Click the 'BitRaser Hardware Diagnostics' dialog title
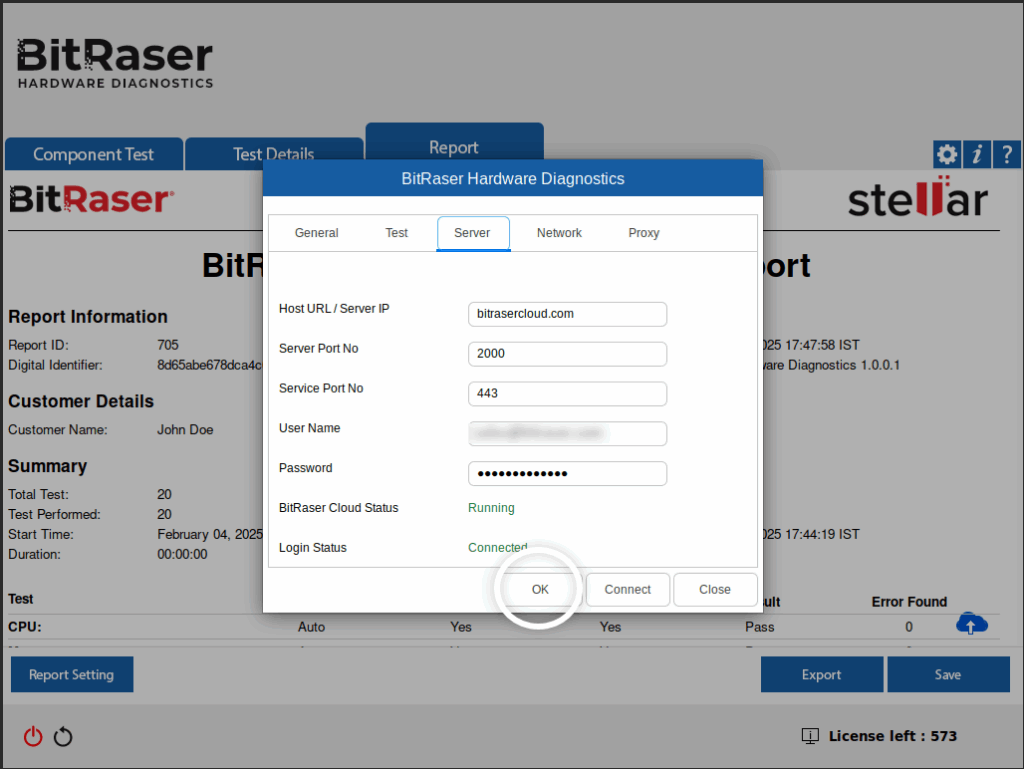This screenshot has height=769, width=1024. [x=513, y=179]
